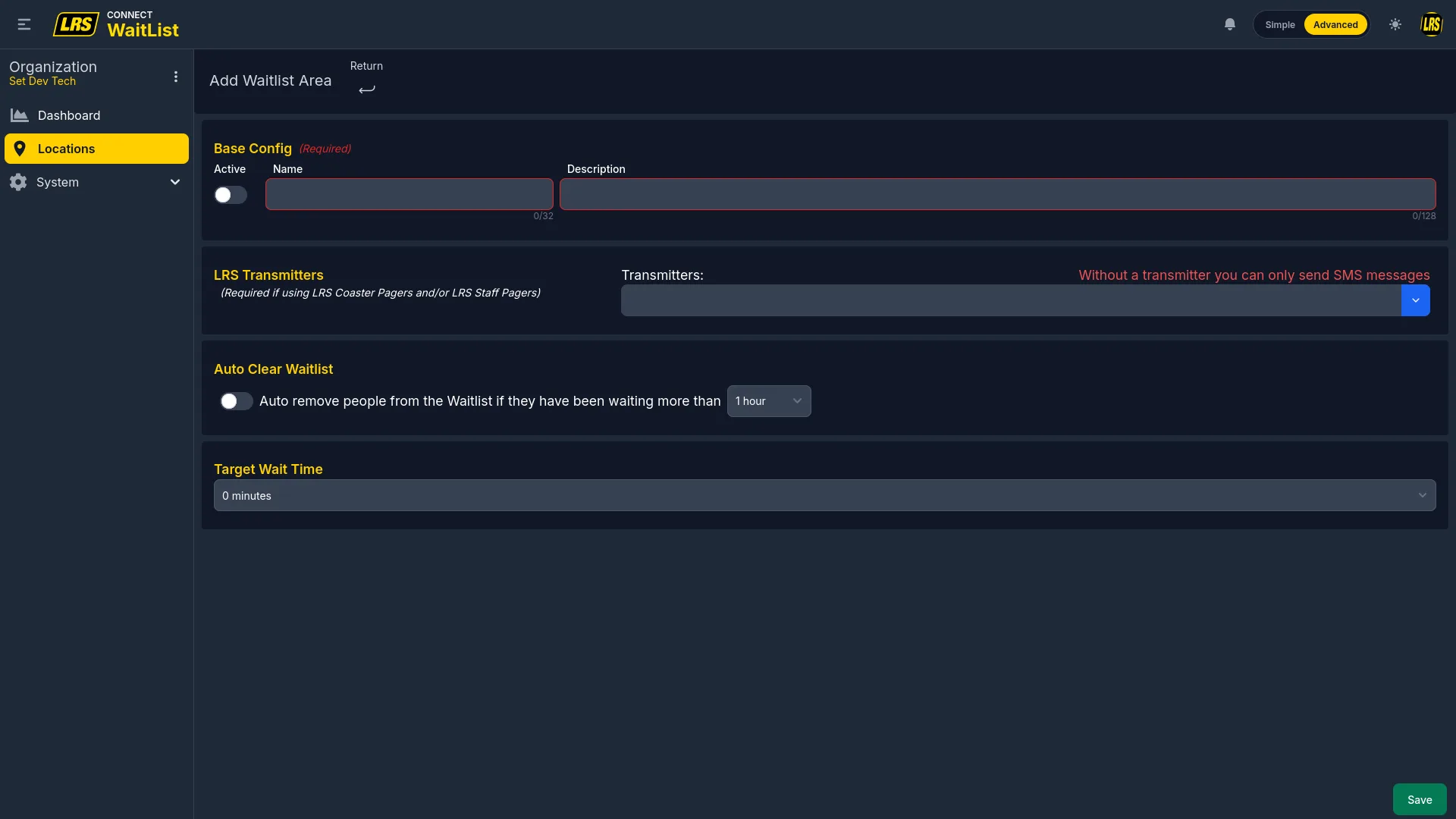Image resolution: width=1456 pixels, height=819 pixels.
Task: Click the 0/128 character counter
Action: [1423, 216]
